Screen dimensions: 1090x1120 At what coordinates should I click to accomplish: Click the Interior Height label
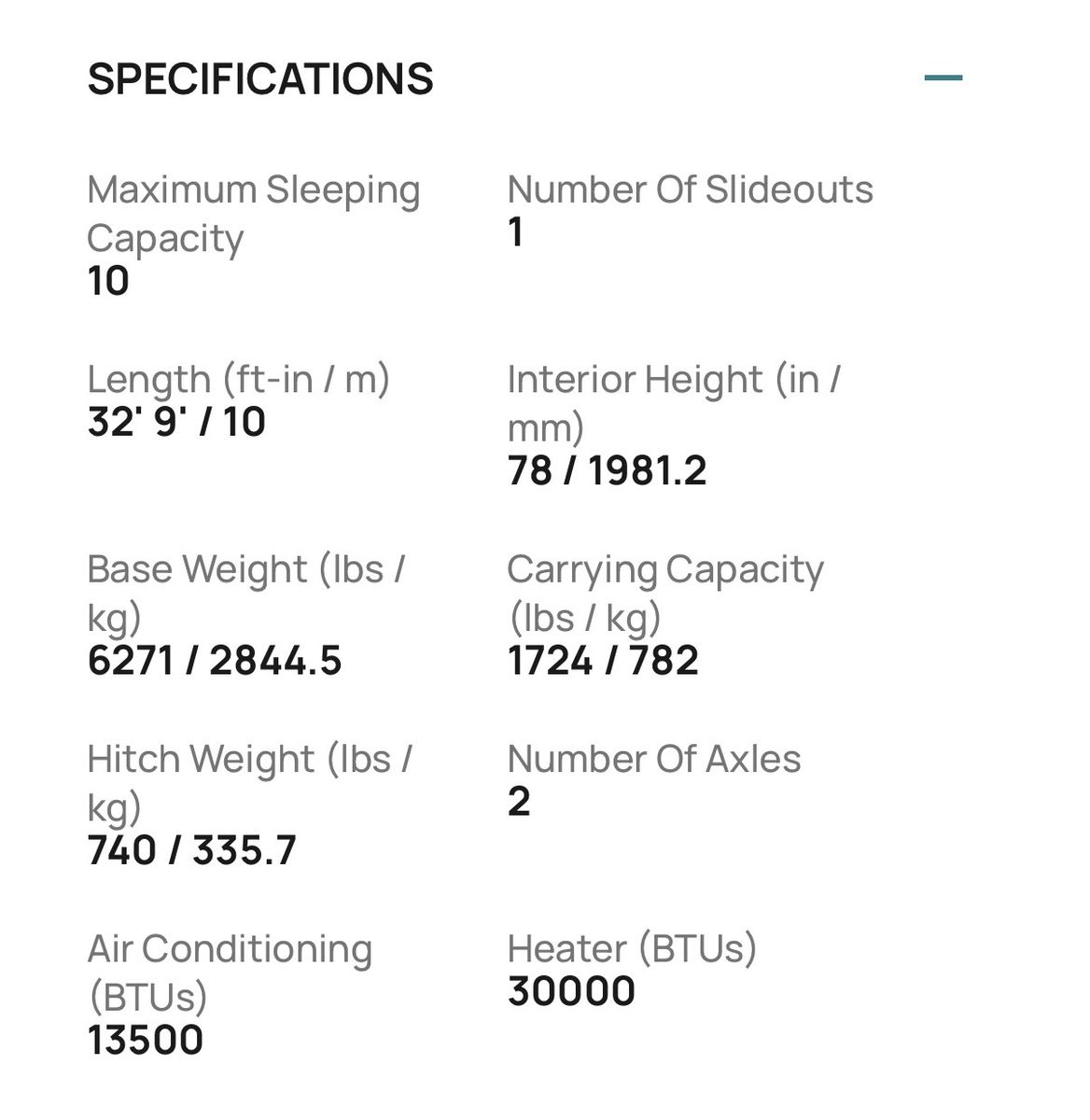[673, 403]
